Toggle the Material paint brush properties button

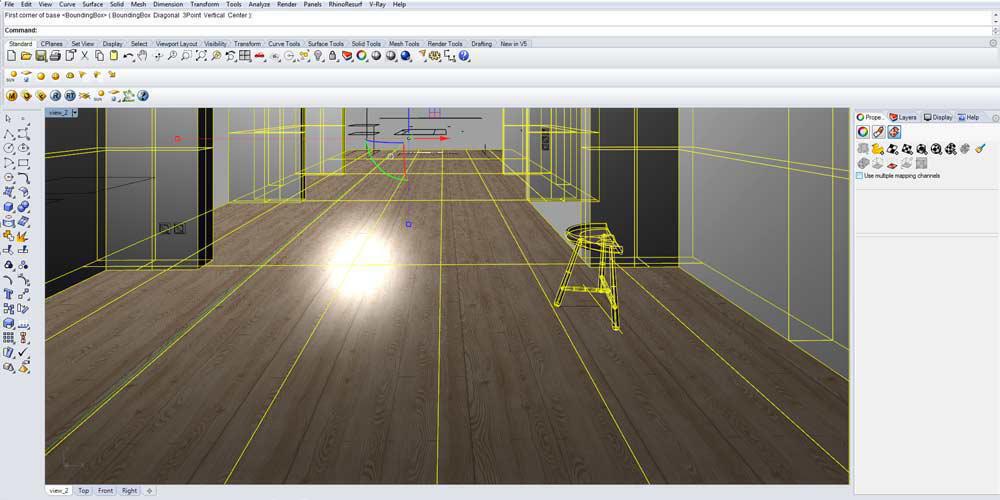click(878, 132)
